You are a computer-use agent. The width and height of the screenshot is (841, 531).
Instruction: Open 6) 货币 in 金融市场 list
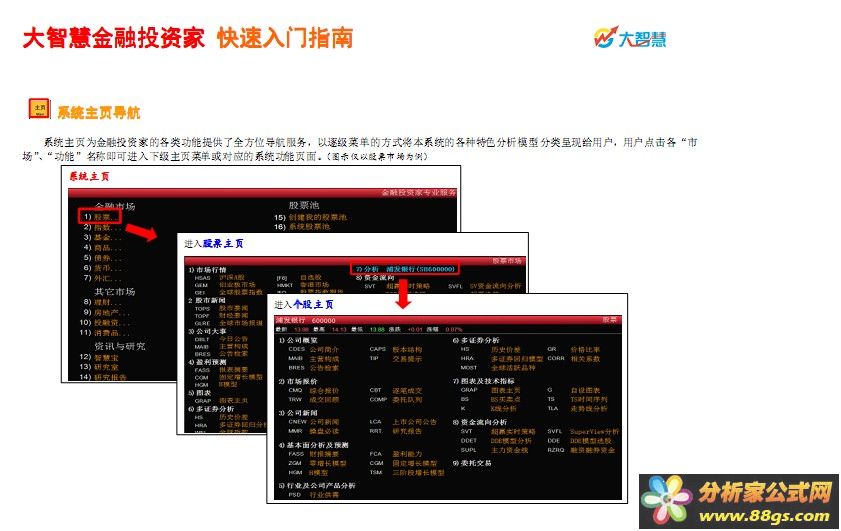click(102, 268)
